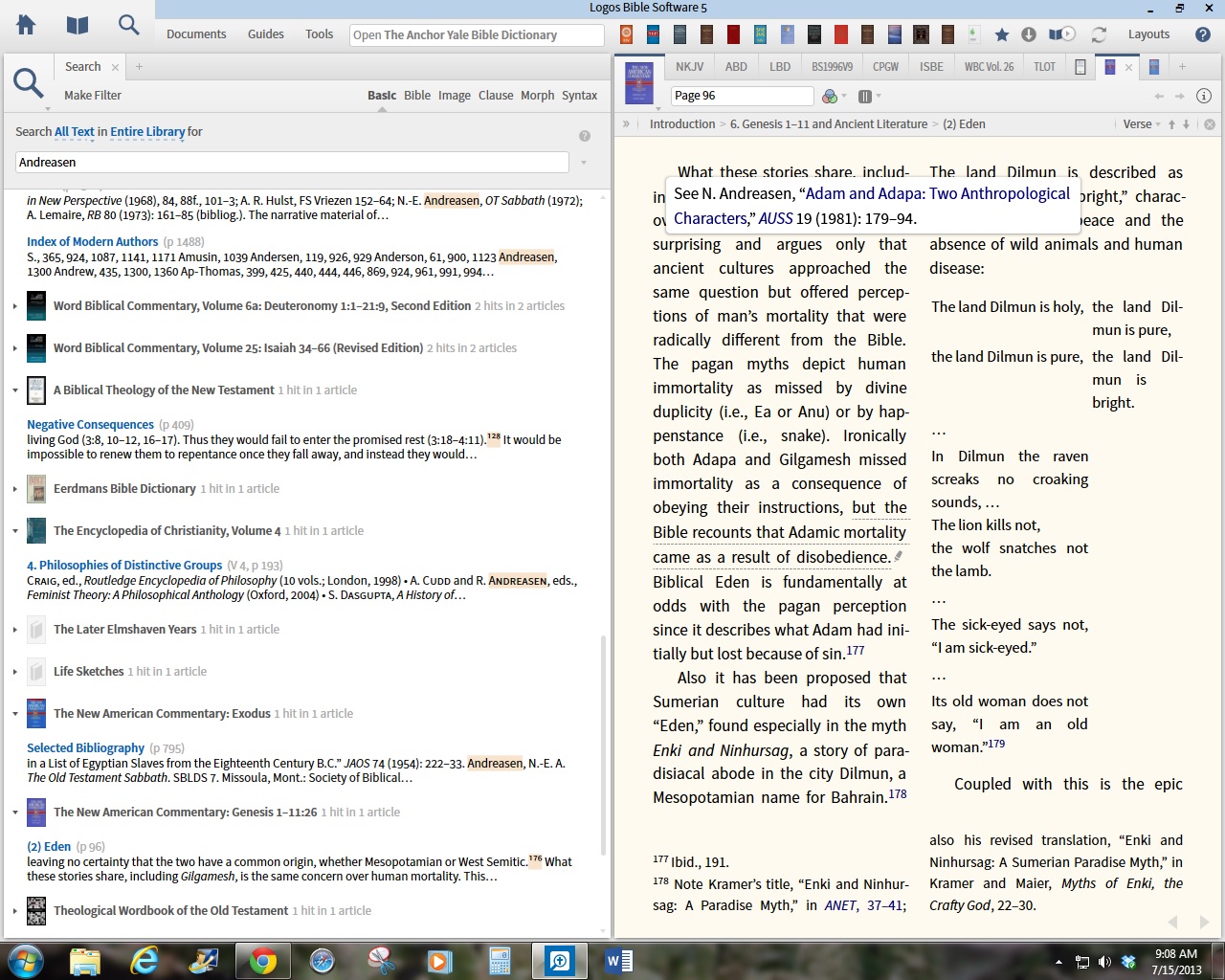Open the Search magnifier in top toolbar

128,25
